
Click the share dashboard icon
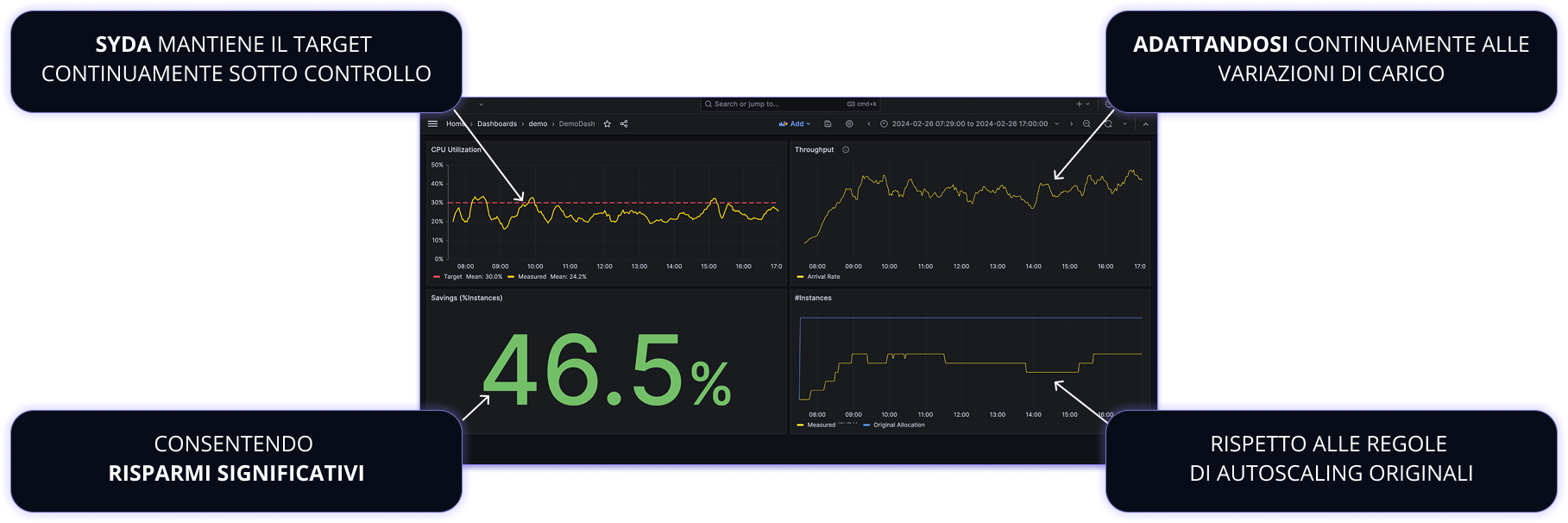tap(624, 124)
